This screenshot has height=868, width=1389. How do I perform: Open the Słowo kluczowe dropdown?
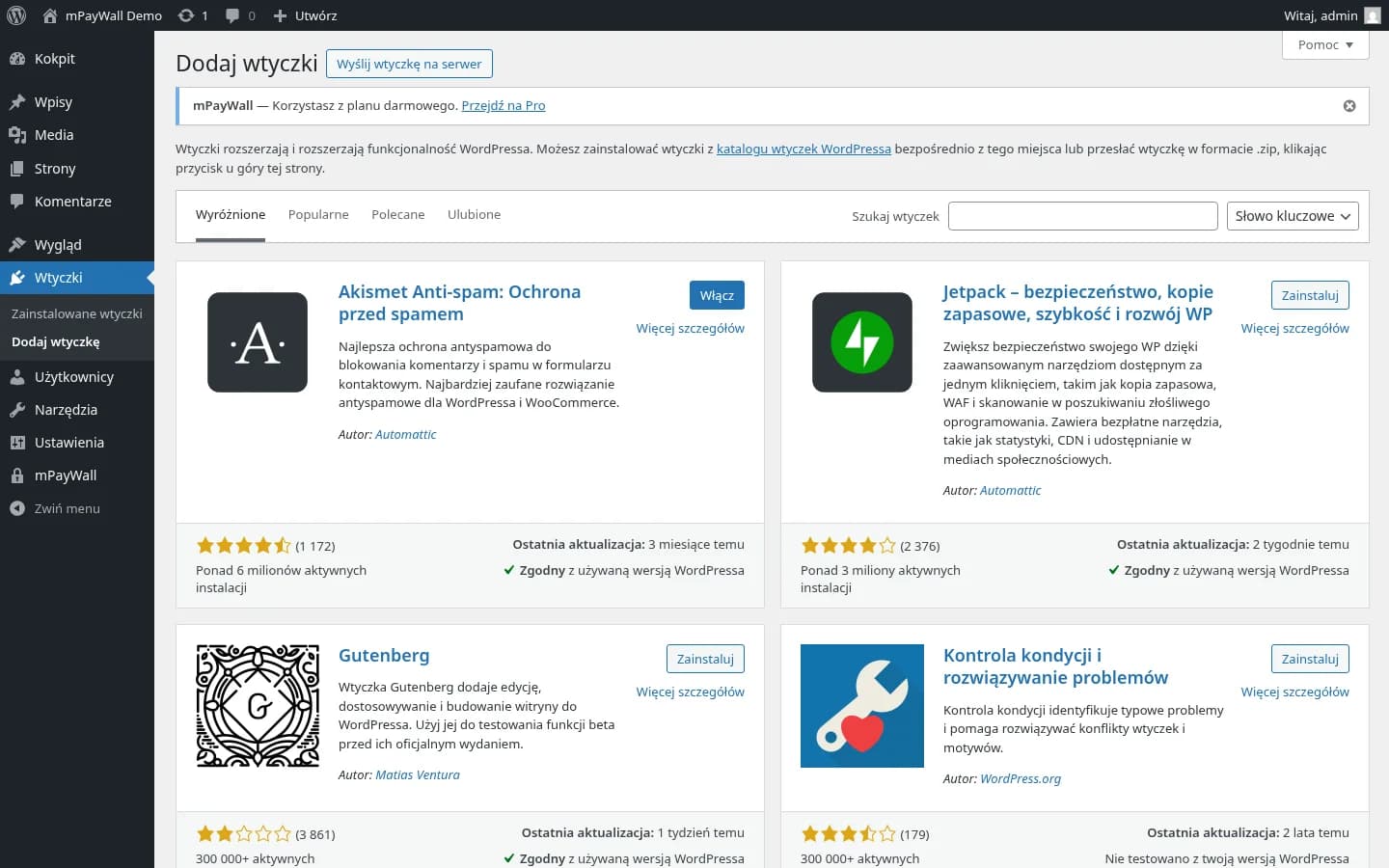tap(1292, 215)
